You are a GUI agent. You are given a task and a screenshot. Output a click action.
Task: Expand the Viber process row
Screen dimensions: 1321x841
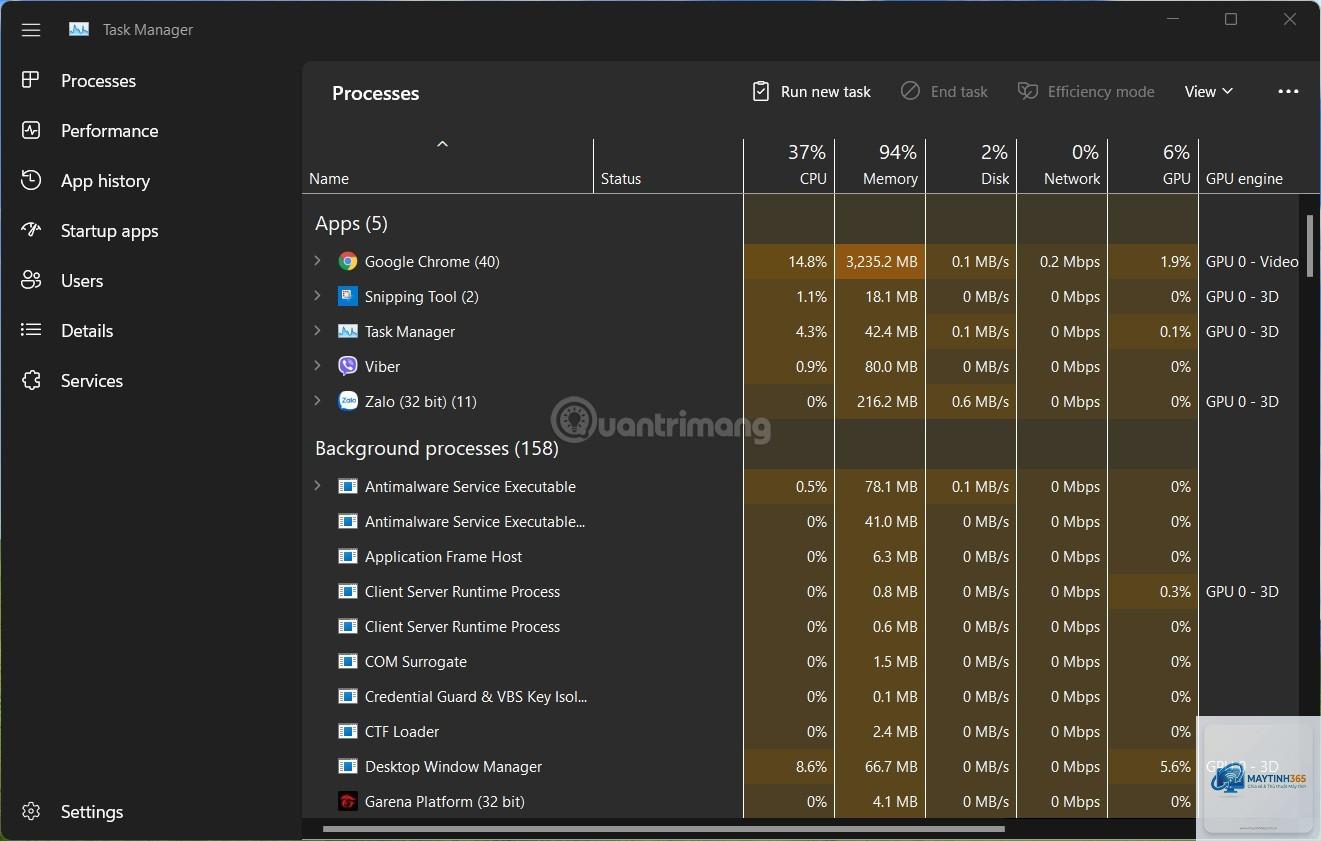click(x=317, y=366)
